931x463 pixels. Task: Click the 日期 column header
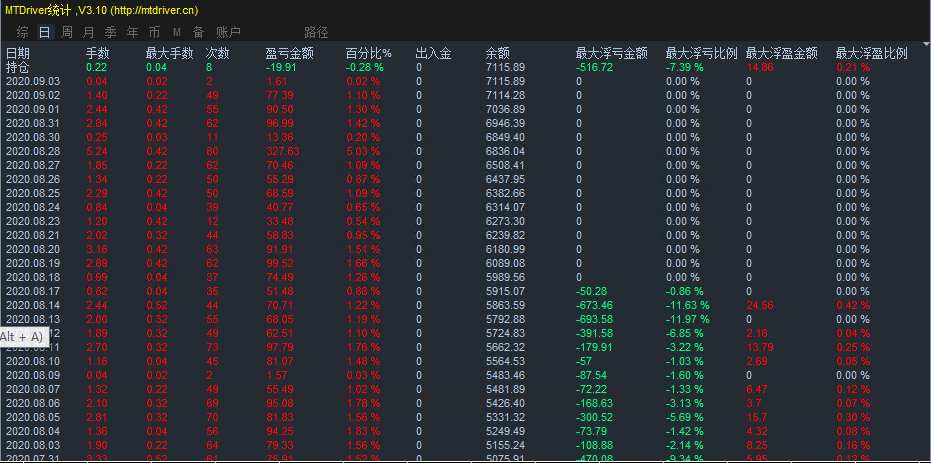click(18, 53)
